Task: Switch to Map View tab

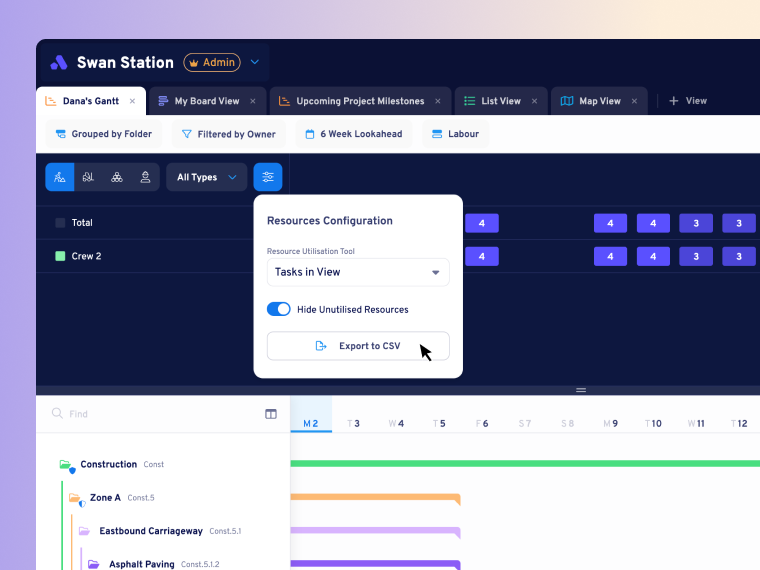Action: click(600, 101)
